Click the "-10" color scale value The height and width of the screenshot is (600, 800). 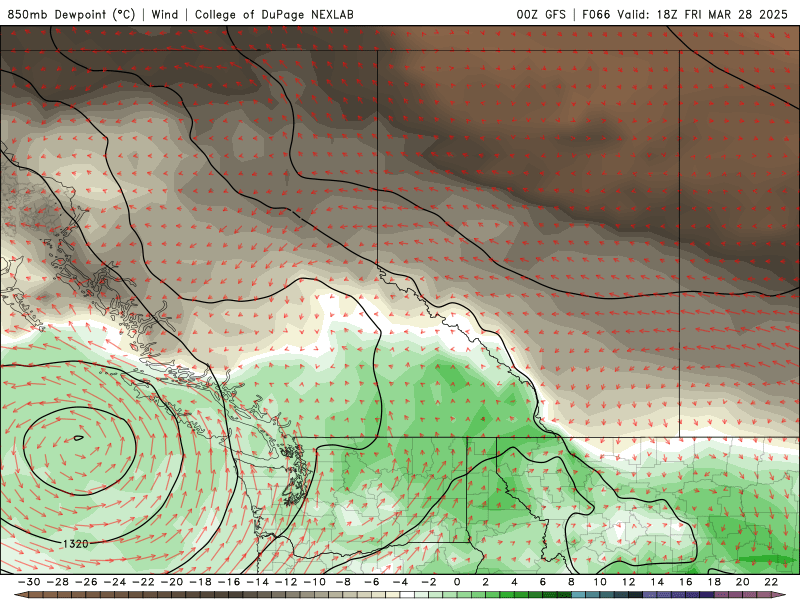(x=314, y=582)
